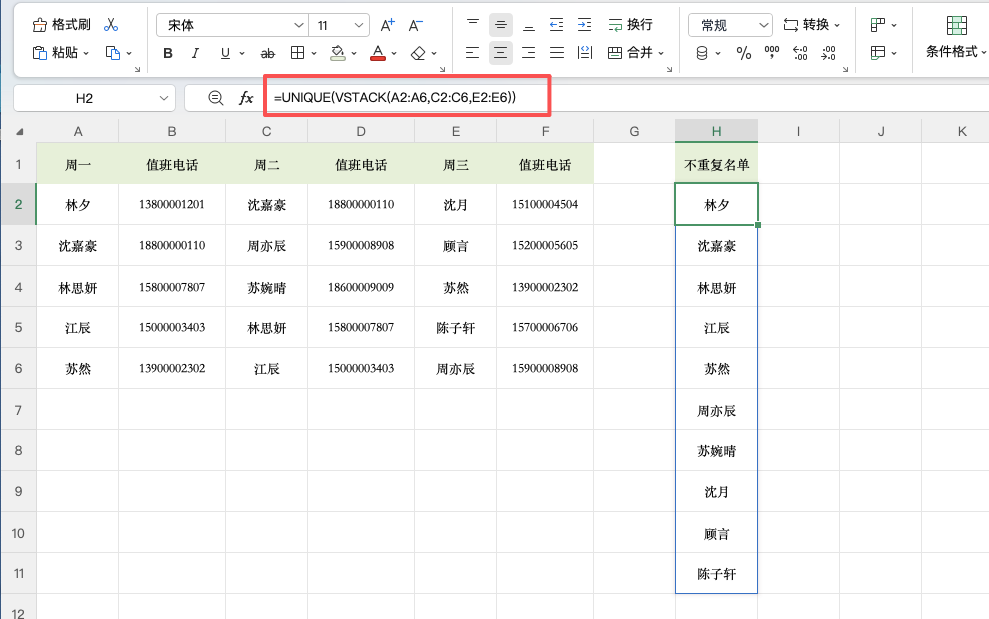Viewport: 989px width, 619px height.
Task: Click the eraser clear icon
Action: (418, 54)
